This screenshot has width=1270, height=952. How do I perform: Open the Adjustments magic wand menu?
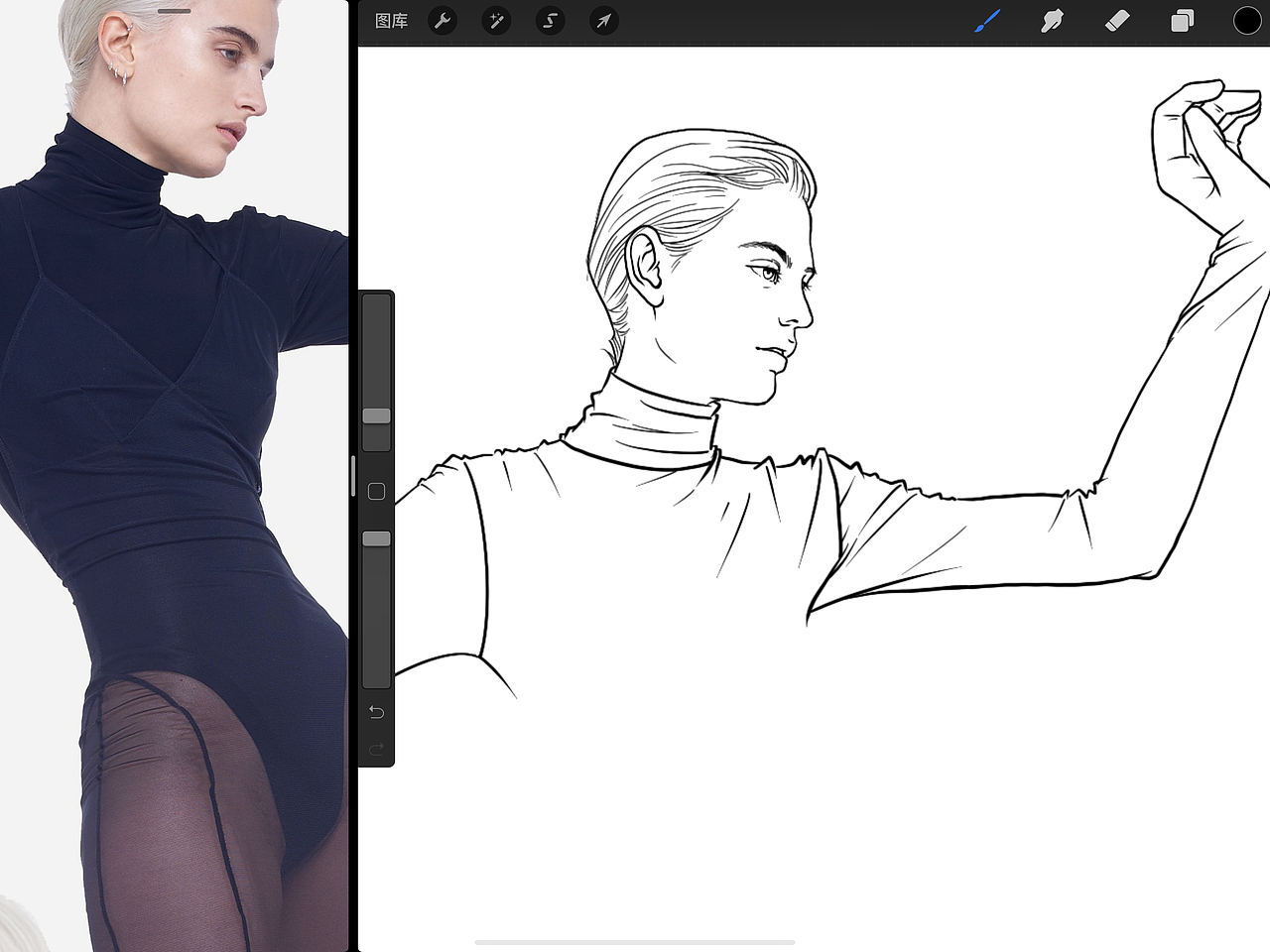click(x=496, y=21)
